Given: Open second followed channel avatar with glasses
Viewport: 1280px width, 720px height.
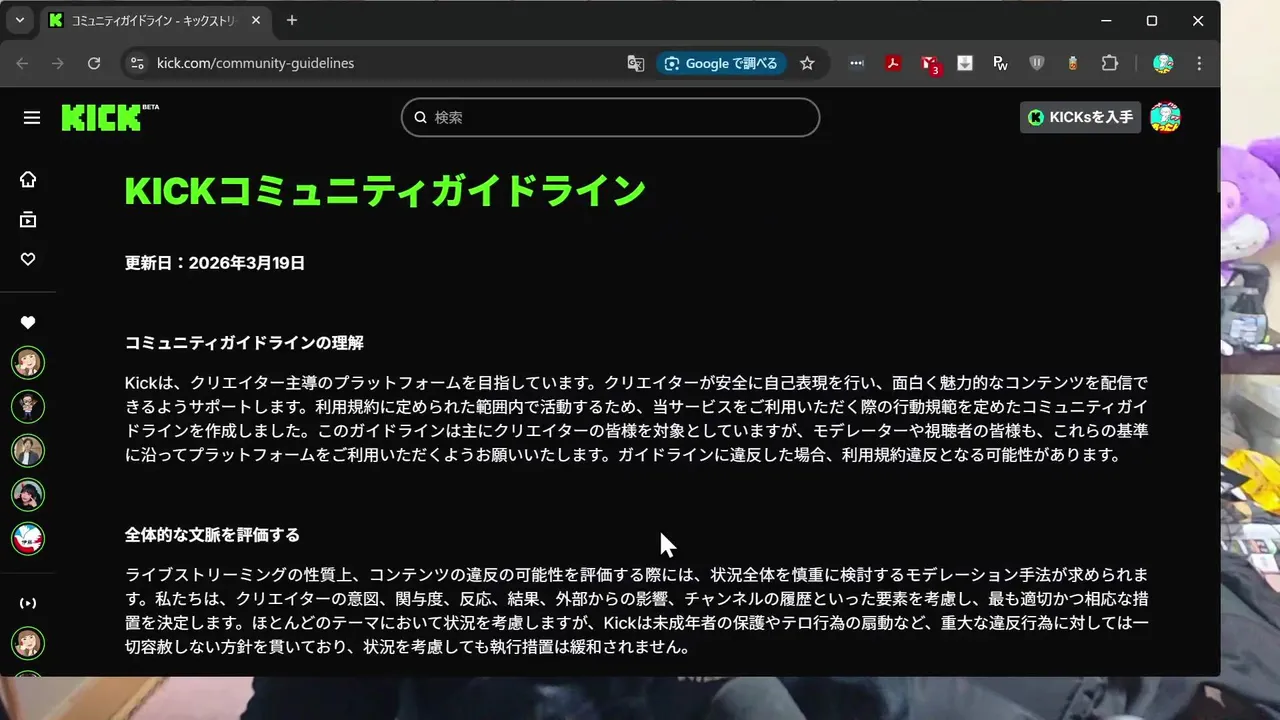Looking at the screenshot, I should pos(28,406).
